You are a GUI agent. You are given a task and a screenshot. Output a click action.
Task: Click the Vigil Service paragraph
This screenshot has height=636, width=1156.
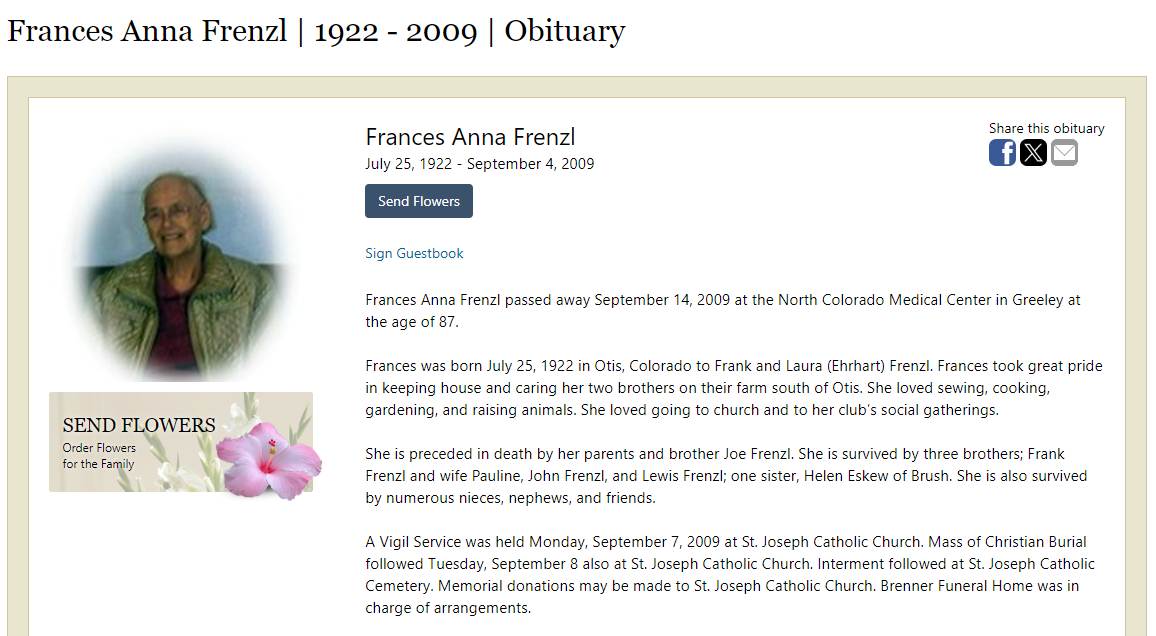[730, 575]
